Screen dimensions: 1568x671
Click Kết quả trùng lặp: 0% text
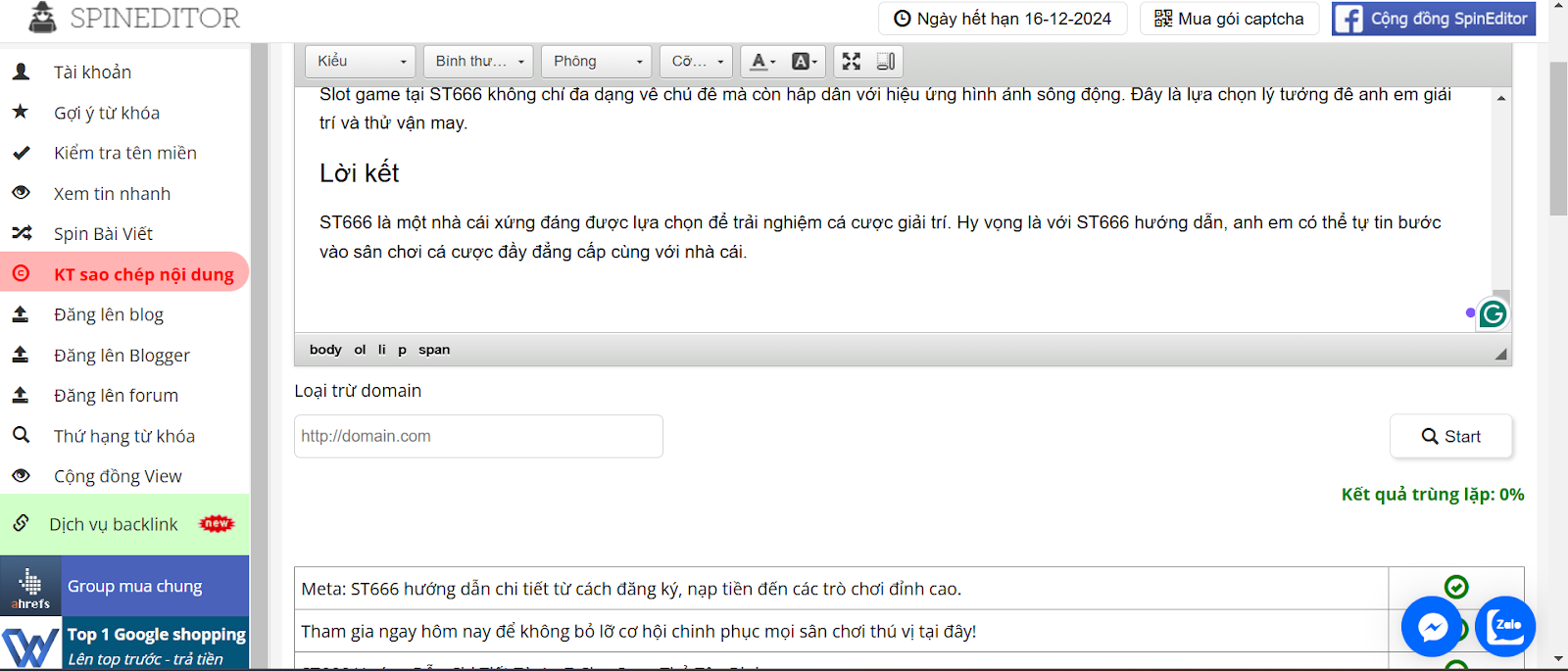(x=1433, y=495)
